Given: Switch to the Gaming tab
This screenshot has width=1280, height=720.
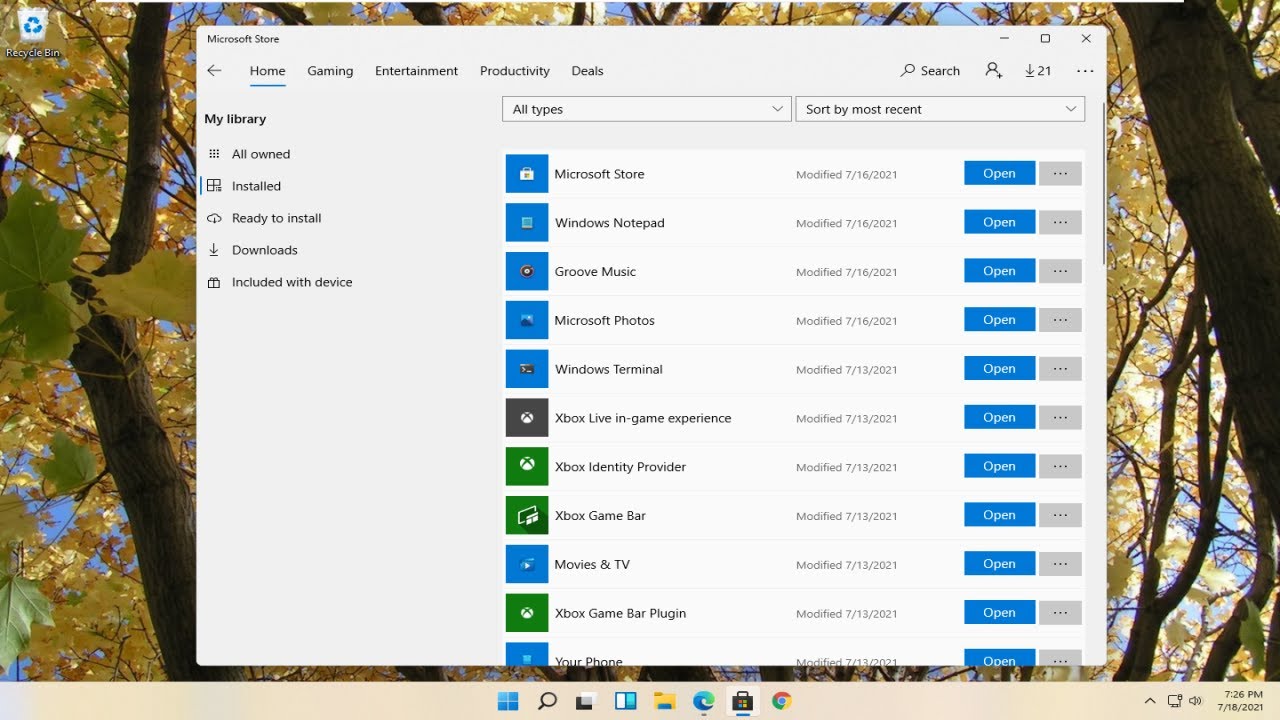Looking at the screenshot, I should [x=330, y=71].
